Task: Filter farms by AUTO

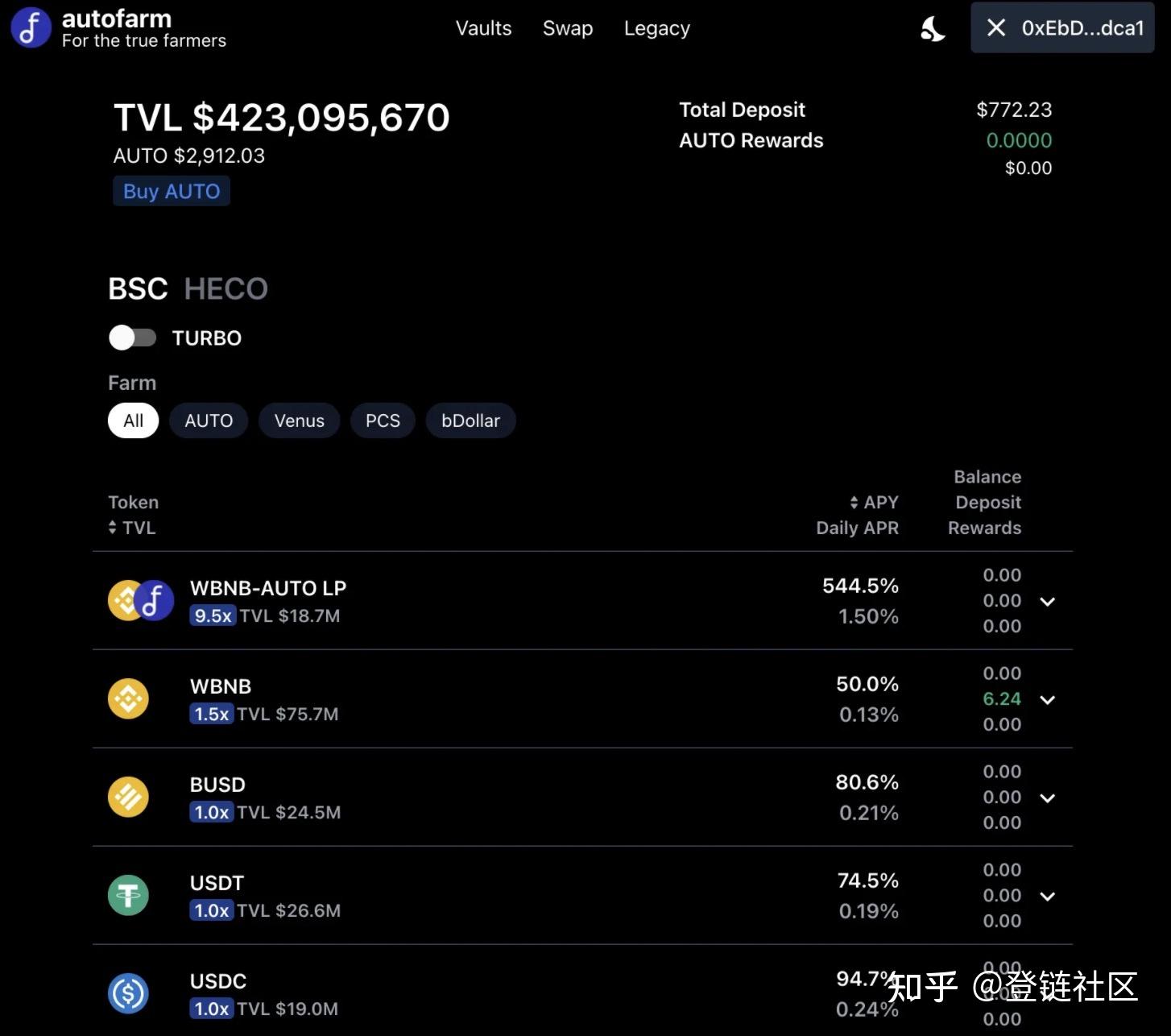Action: pos(209,421)
